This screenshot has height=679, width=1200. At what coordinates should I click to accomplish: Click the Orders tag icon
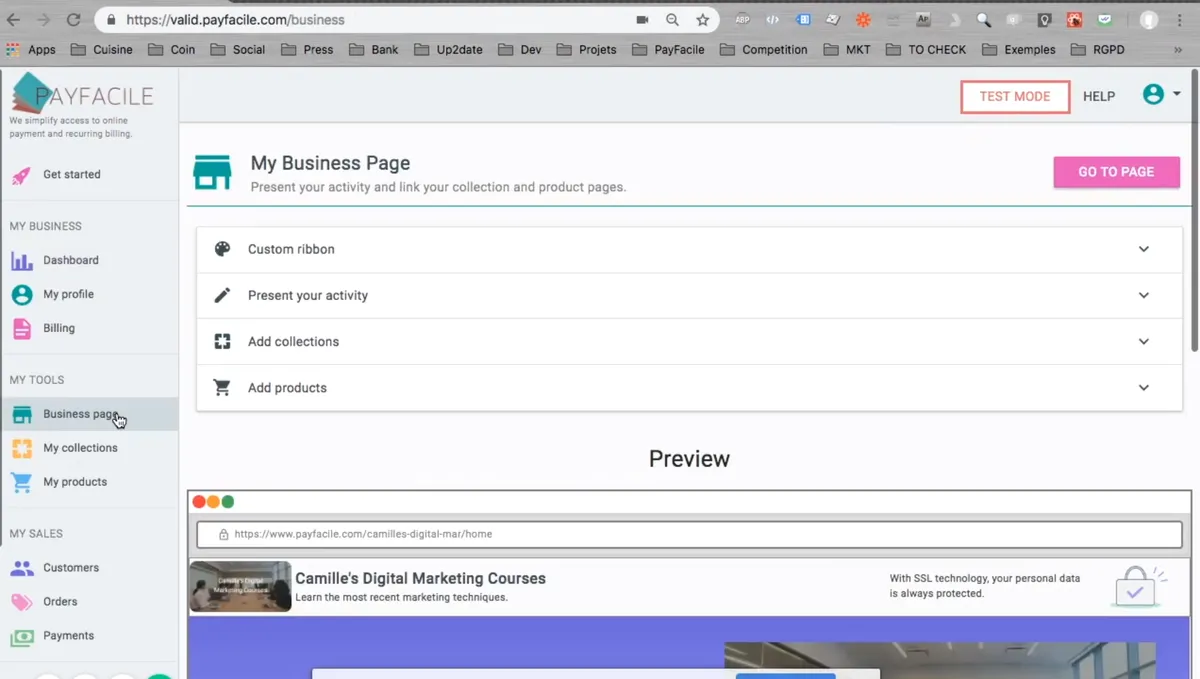point(21,602)
